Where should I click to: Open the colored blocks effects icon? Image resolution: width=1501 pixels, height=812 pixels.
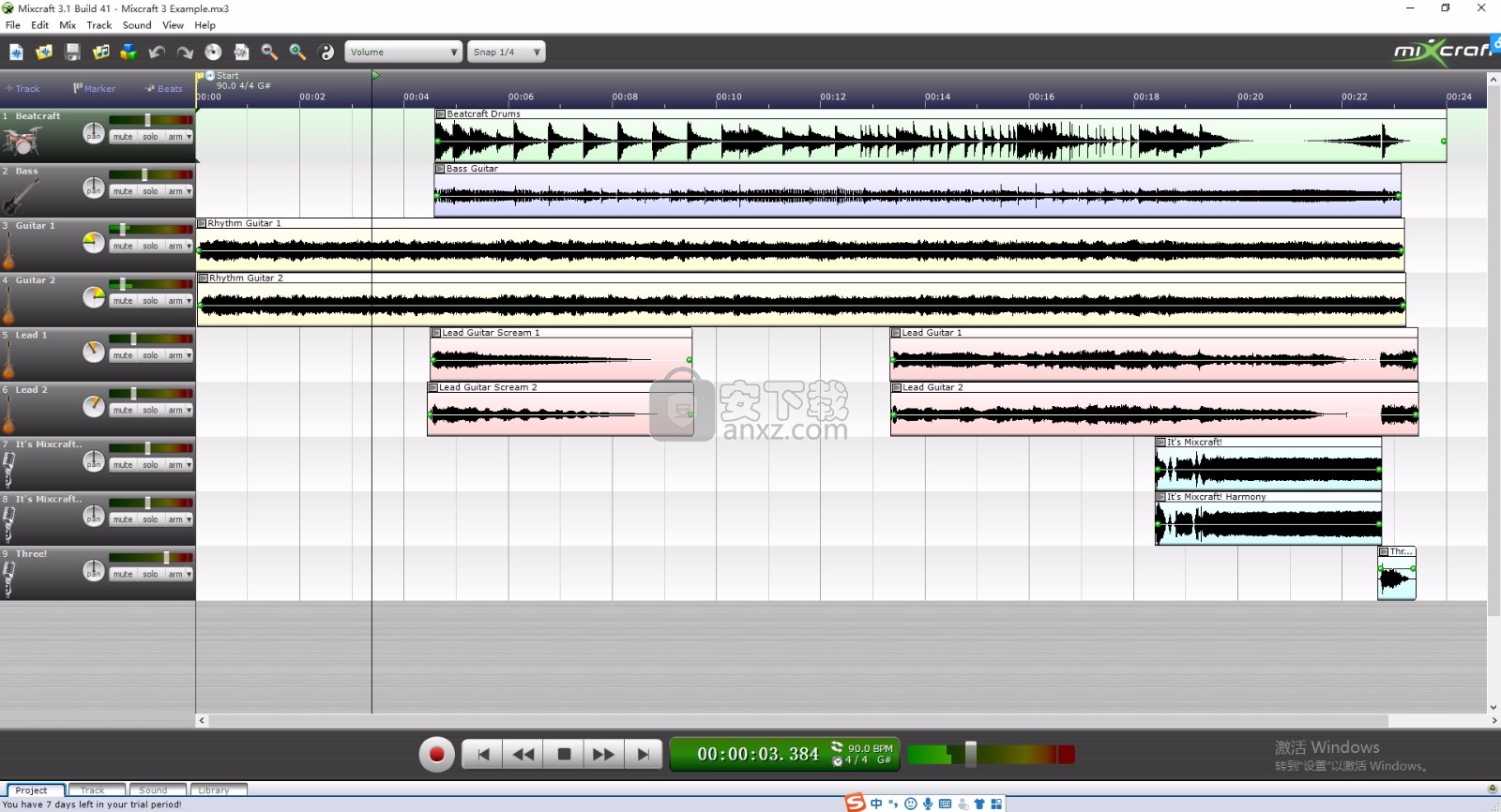[x=129, y=53]
